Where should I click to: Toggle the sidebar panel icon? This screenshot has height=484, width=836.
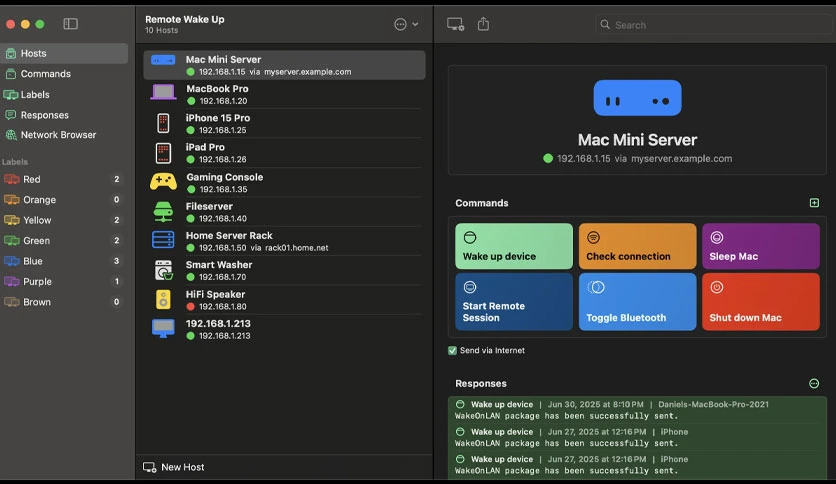coord(70,24)
